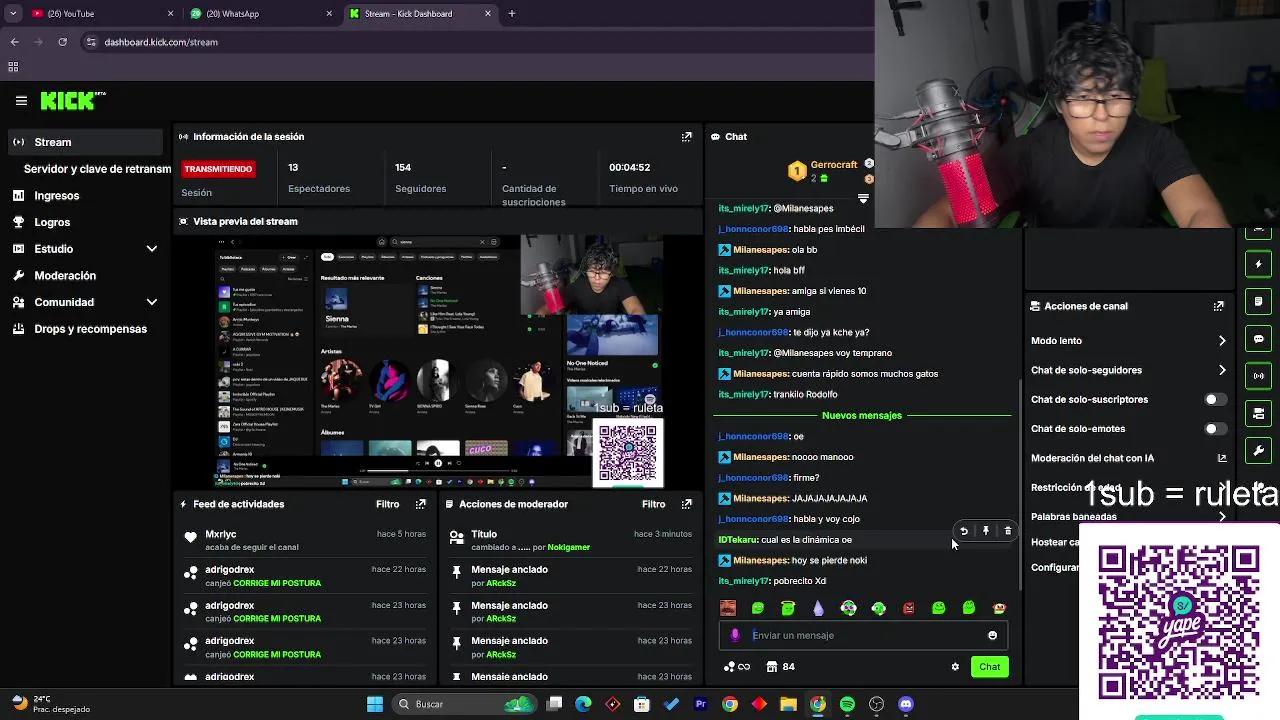
Task: Open Drops y recompensas in the sidebar
Action: 90,329
